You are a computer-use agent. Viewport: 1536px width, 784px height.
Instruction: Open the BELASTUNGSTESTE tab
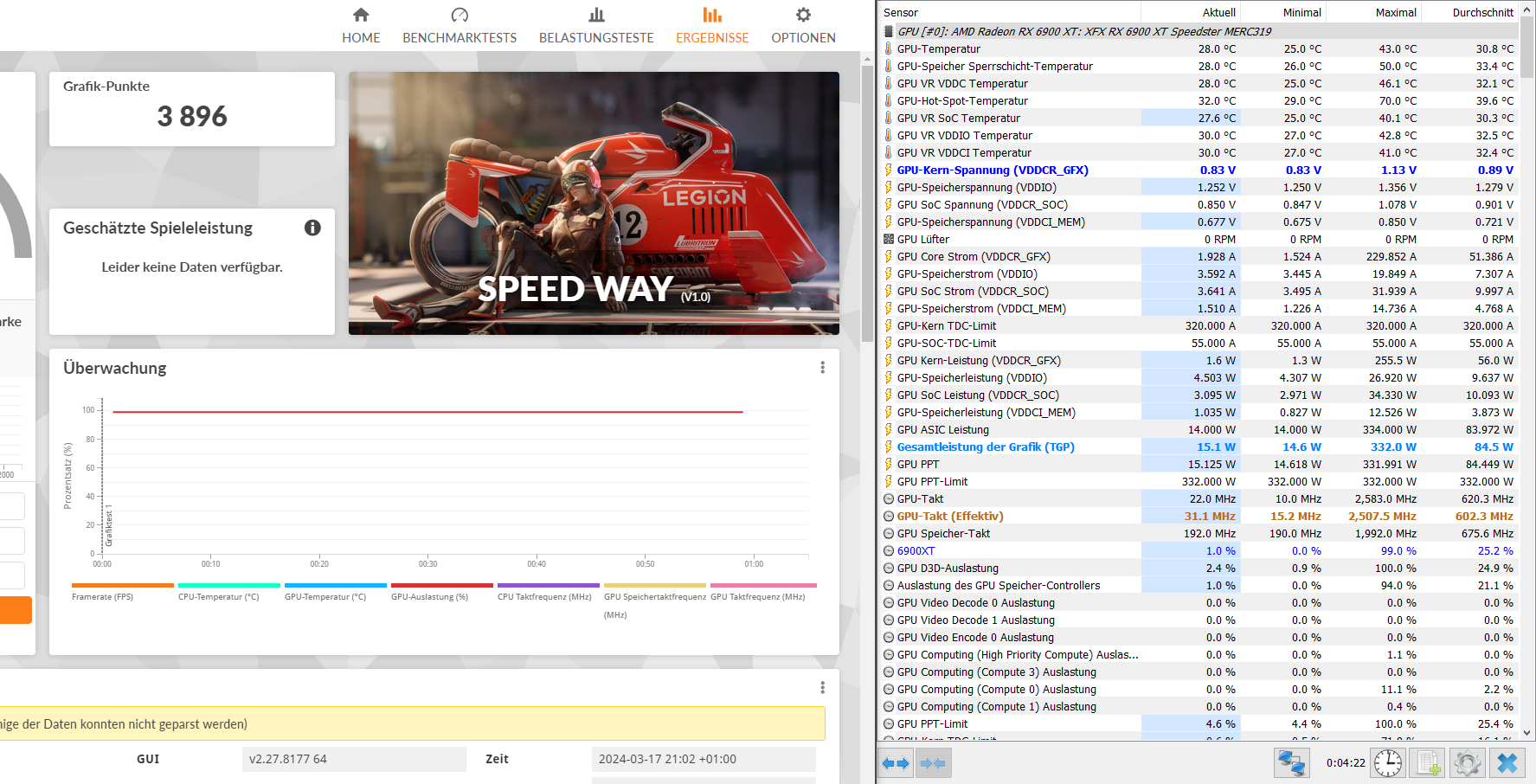(x=596, y=25)
